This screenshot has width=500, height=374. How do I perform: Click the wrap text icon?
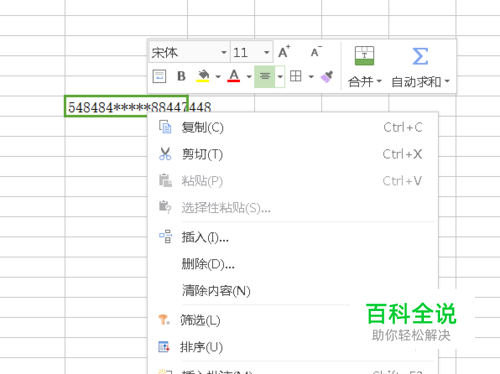click(159, 76)
